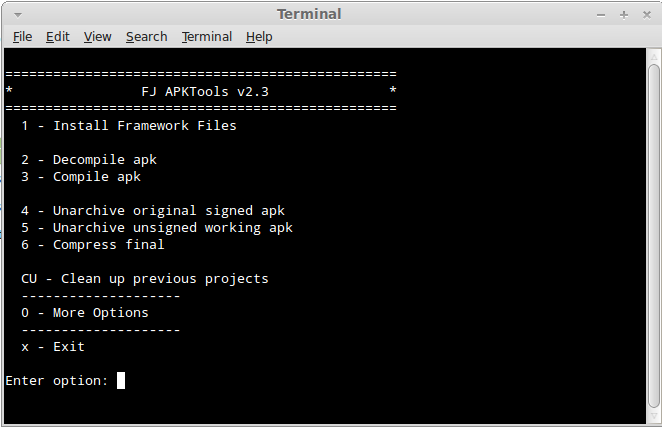Click the Install Framework Files line
This screenshot has height=427, width=662.
(x=129, y=126)
